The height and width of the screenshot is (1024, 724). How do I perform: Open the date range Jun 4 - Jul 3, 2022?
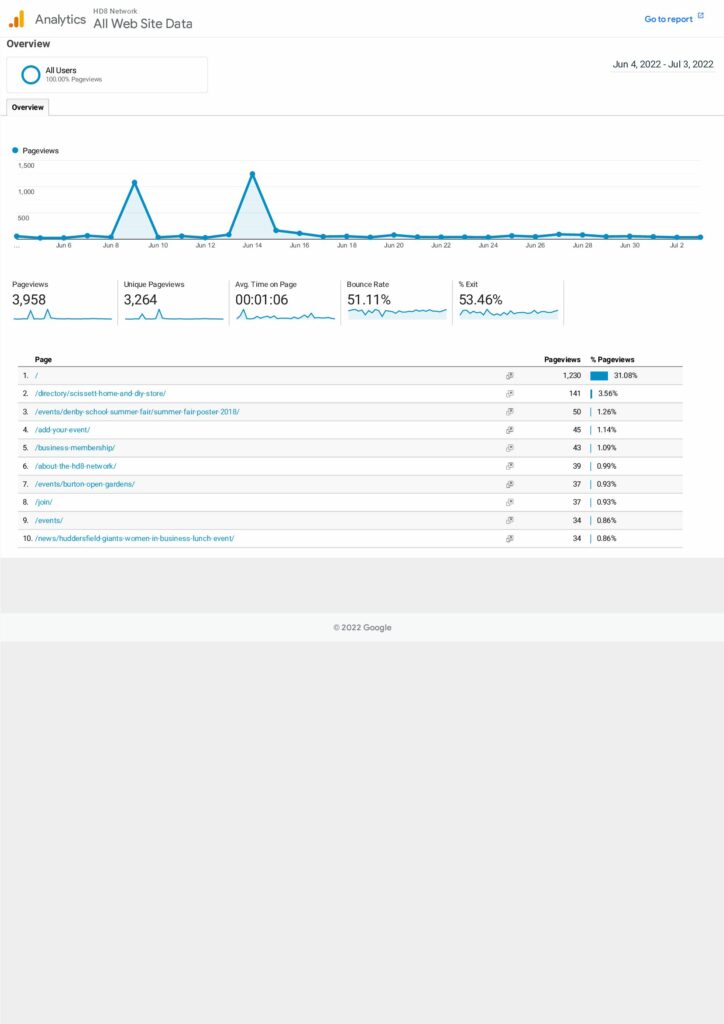(x=663, y=65)
